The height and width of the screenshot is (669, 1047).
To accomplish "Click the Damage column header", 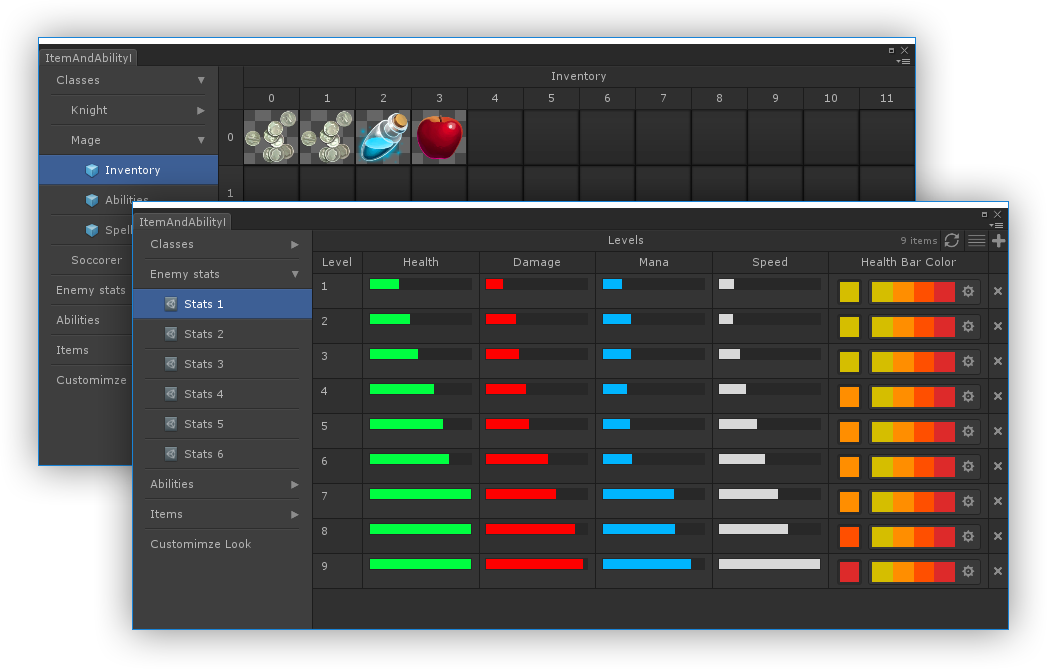I will (537, 262).
